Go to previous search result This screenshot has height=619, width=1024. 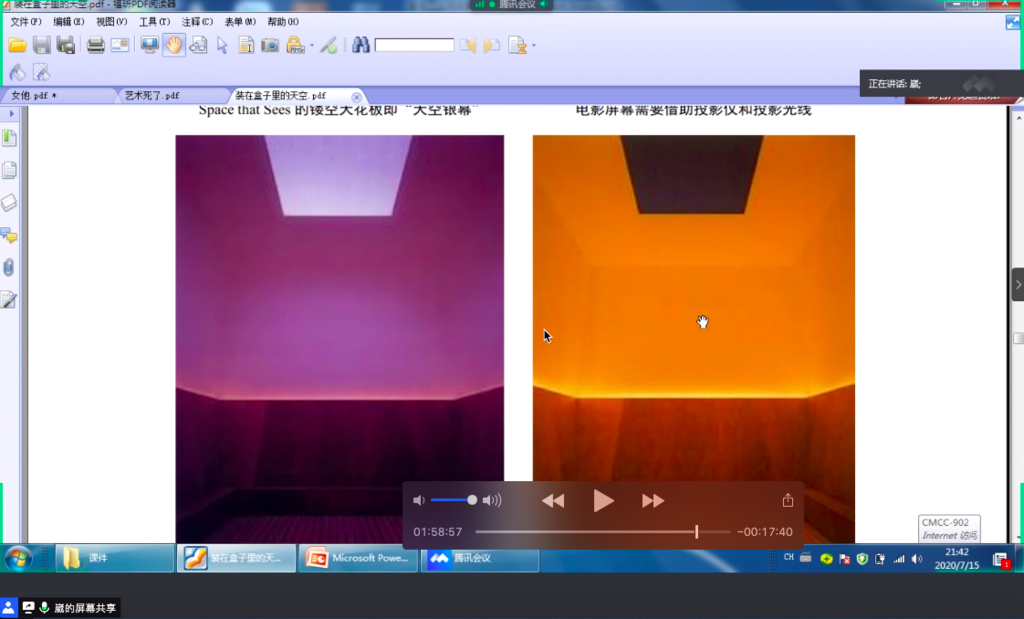pos(468,45)
